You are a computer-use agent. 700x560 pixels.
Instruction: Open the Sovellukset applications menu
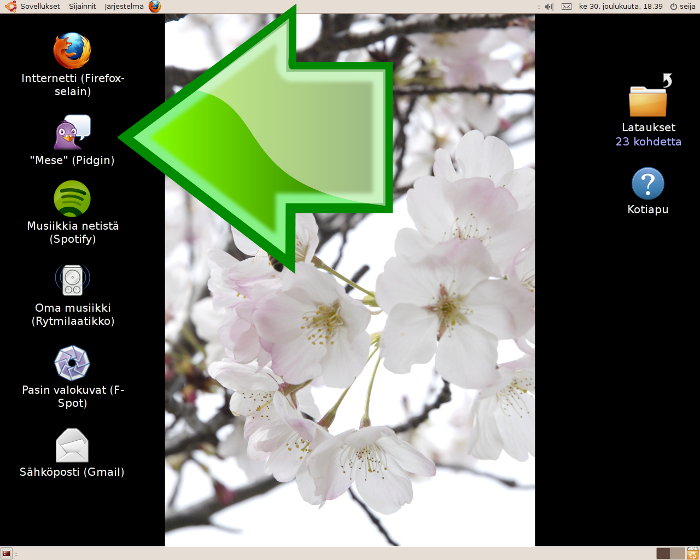click(x=33, y=6)
